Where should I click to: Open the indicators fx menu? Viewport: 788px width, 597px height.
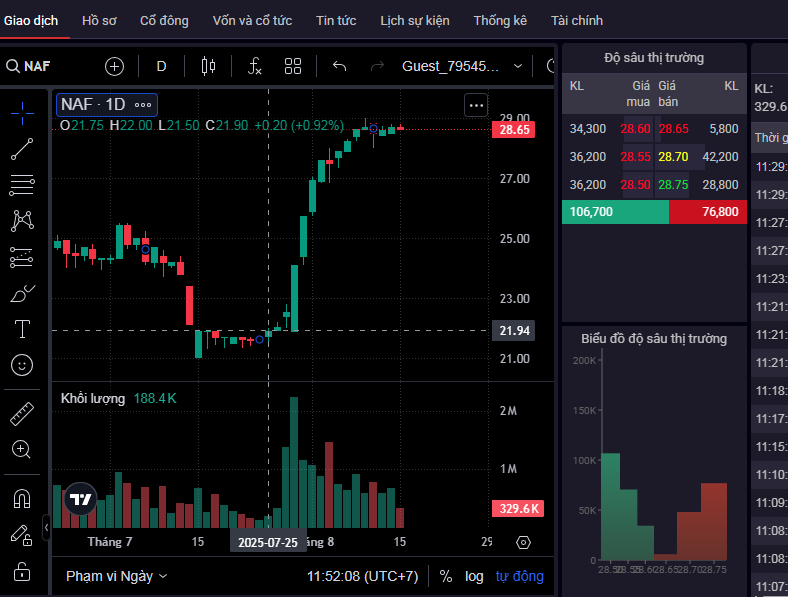[x=255, y=66]
